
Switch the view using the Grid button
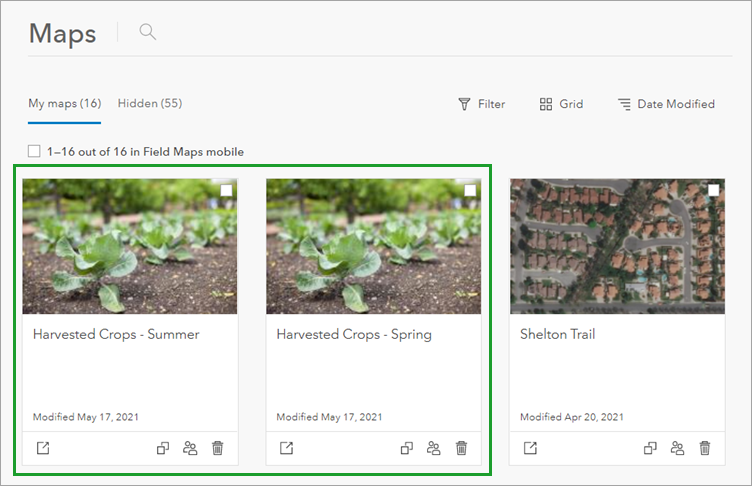pyautogui.click(x=561, y=104)
